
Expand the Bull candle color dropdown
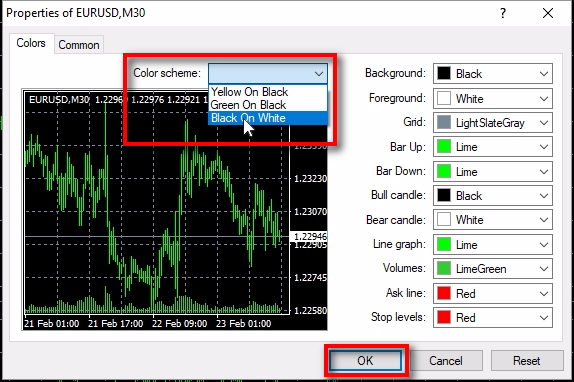tap(544, 196)
